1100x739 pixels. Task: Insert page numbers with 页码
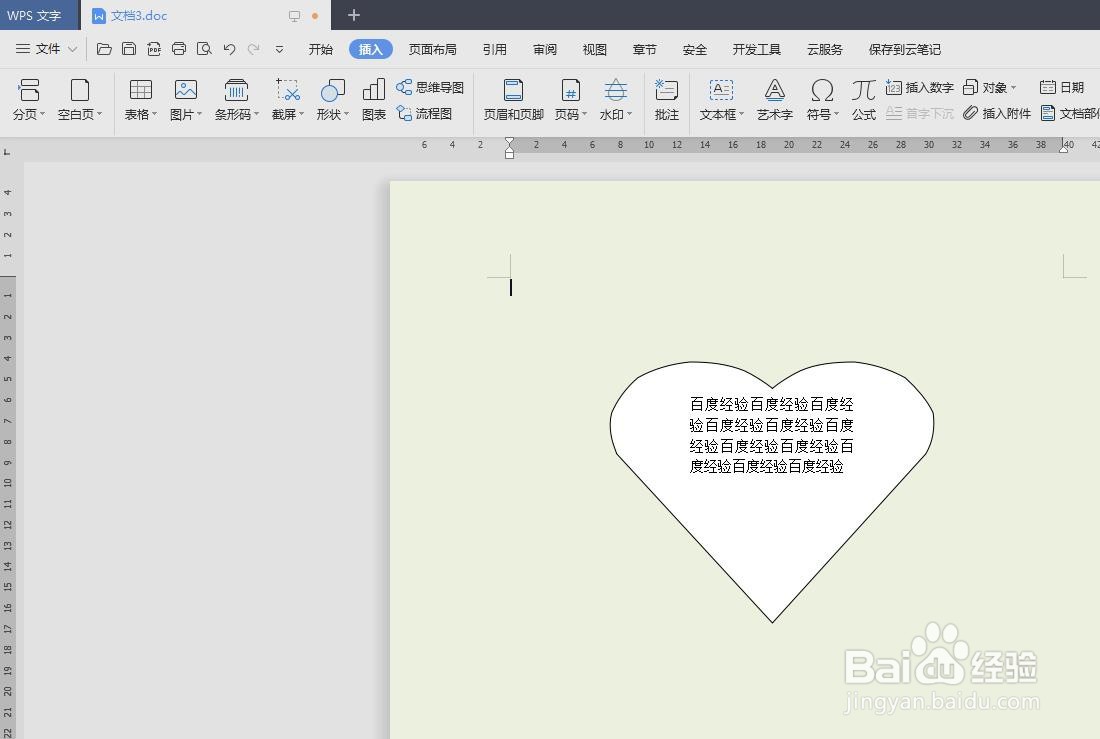coord(570,99)
